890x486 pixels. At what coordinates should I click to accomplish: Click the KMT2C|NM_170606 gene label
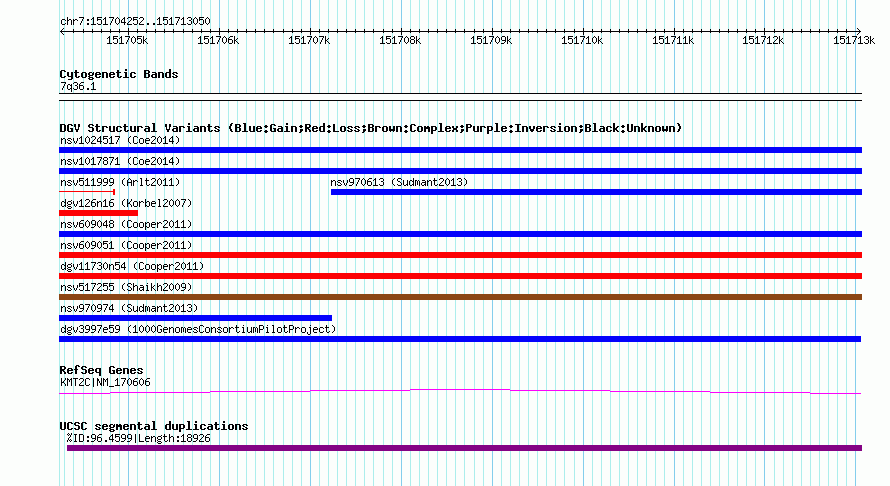pyautogui.click(x=105, y=383)
